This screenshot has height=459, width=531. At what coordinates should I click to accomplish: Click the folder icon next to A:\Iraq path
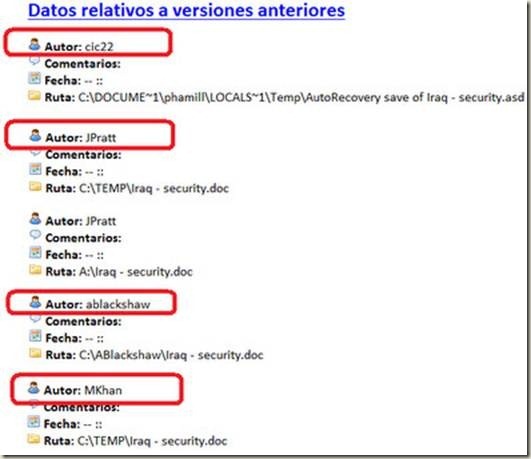35,269
